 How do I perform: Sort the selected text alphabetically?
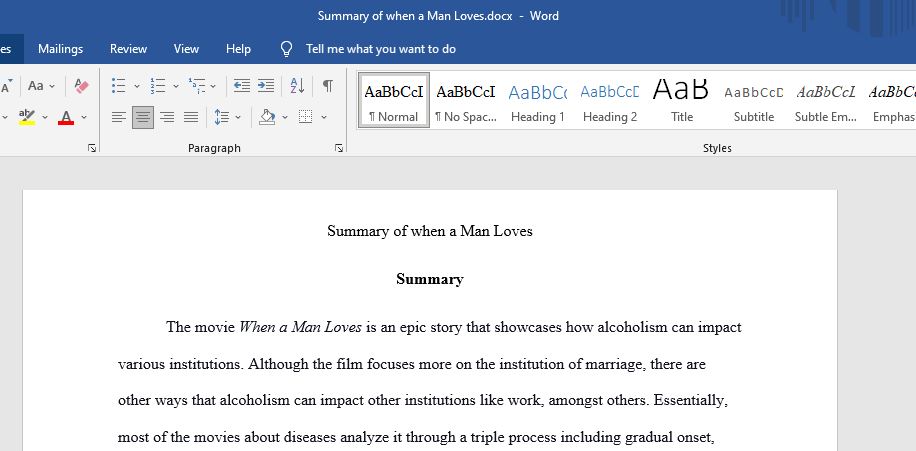(x=297, y=86)
